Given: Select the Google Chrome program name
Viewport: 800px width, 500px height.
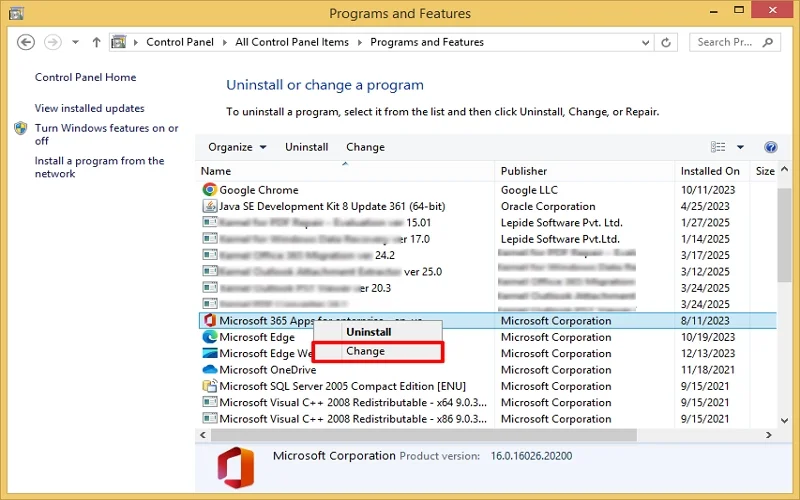Looking at the screenshot, I should [259, 190].
